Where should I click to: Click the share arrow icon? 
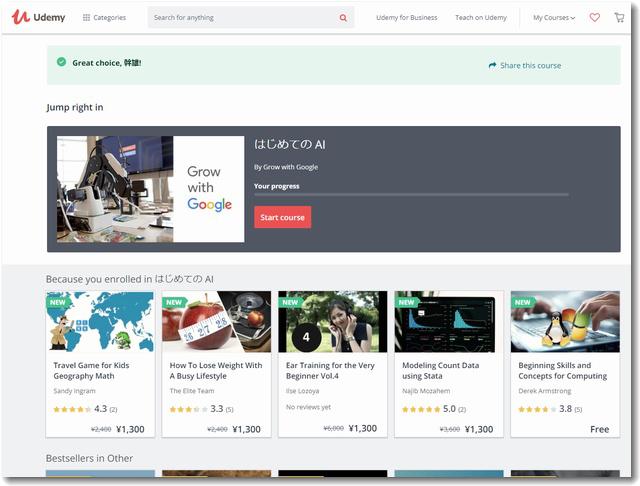tap(492, 65)
